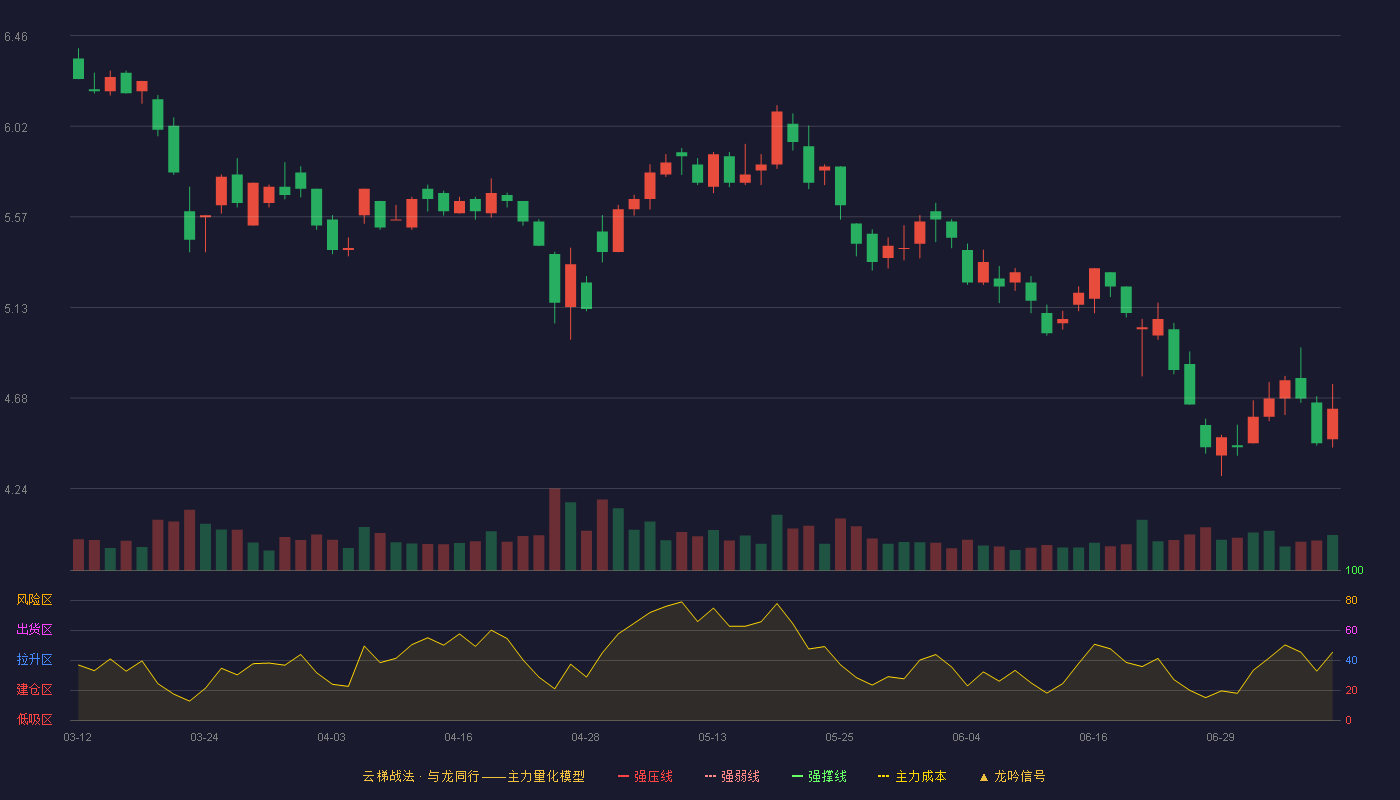The width and height of the screenshot is (1400, 800).
Task: Click the 6.02 price axis label
Action: [16, 128]
